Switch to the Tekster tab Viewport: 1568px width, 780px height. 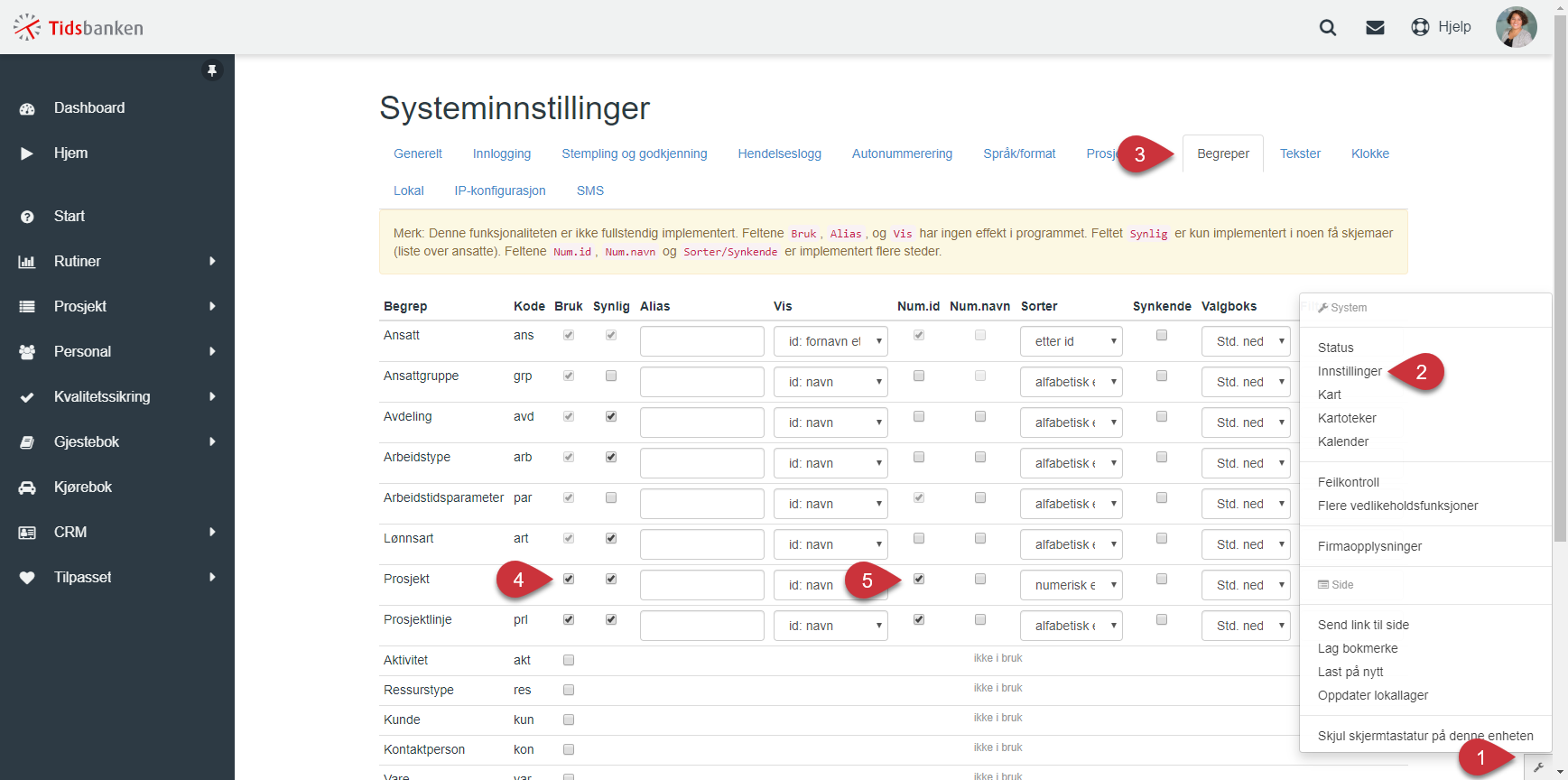tap(1300, 153)
